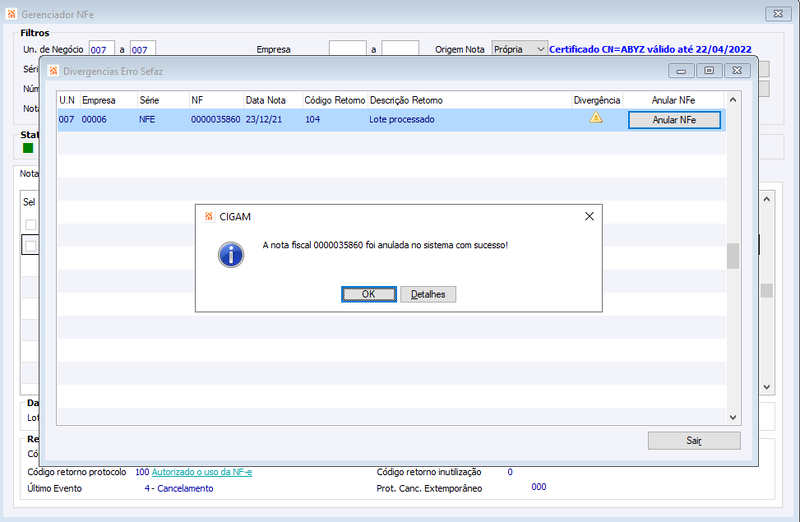The height and width of the screenshot is (522, 800).
Task: Sort by the Empresa column header
Action: (108, 100)
